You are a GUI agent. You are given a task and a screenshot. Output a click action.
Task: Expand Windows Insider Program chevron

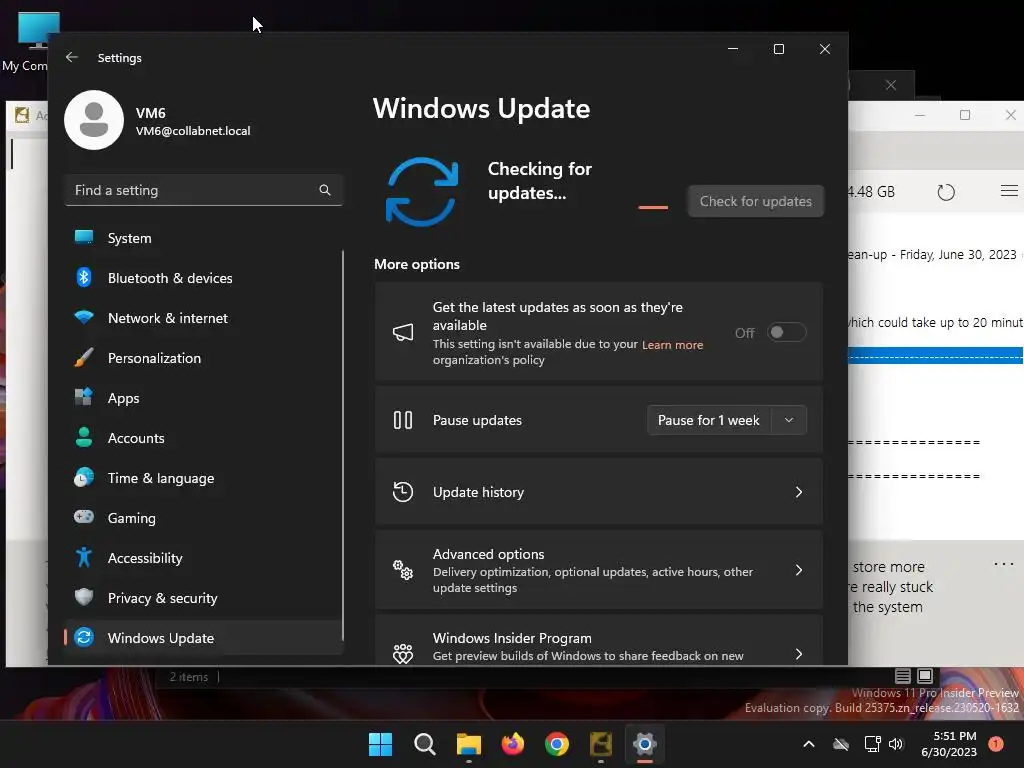click(x=799, y=654)
